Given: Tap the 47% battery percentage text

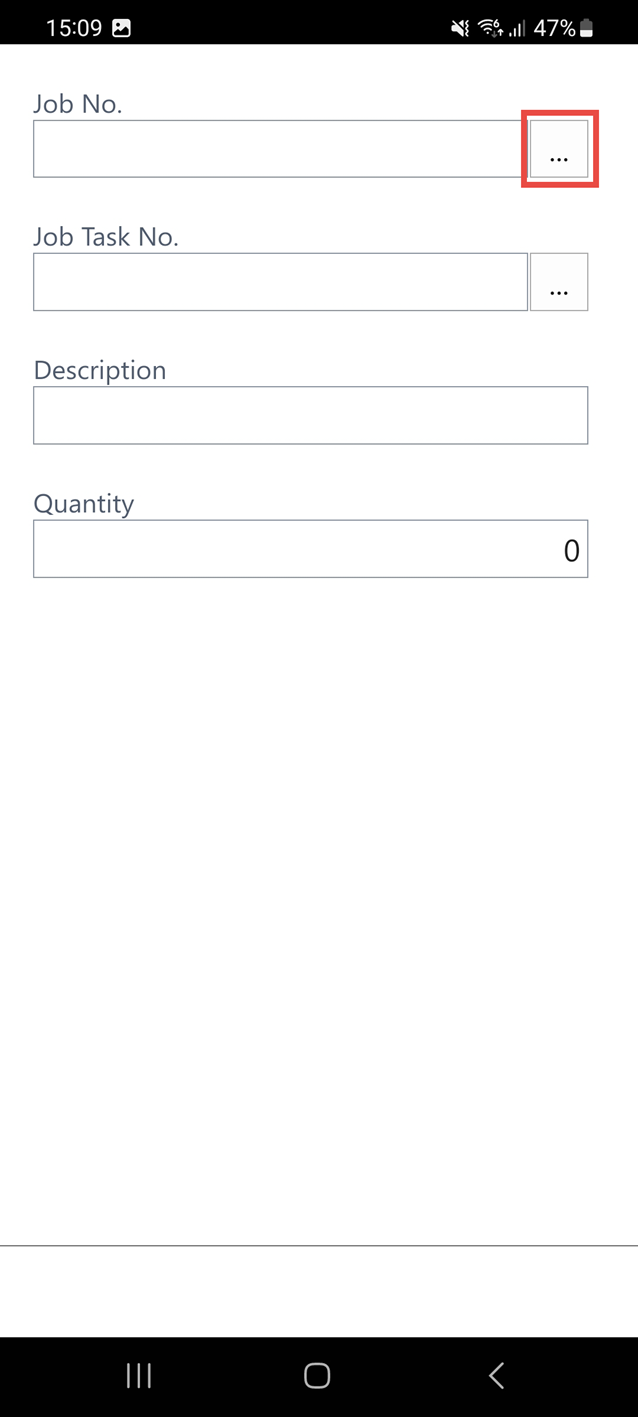Looking at the screenshot, I should [553, 28].
